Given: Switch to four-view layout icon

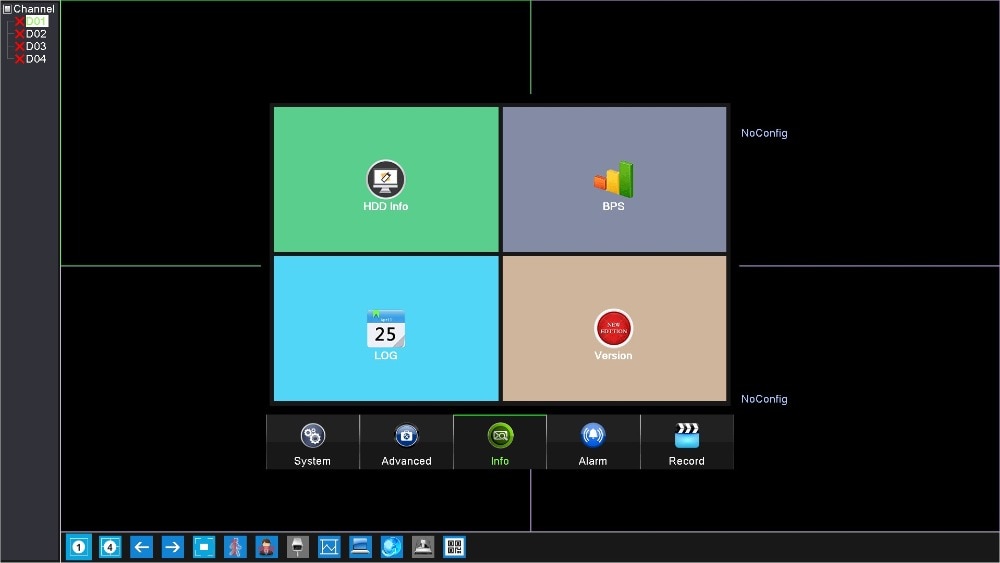Looking at the screenshot, I should coord(110,547).
